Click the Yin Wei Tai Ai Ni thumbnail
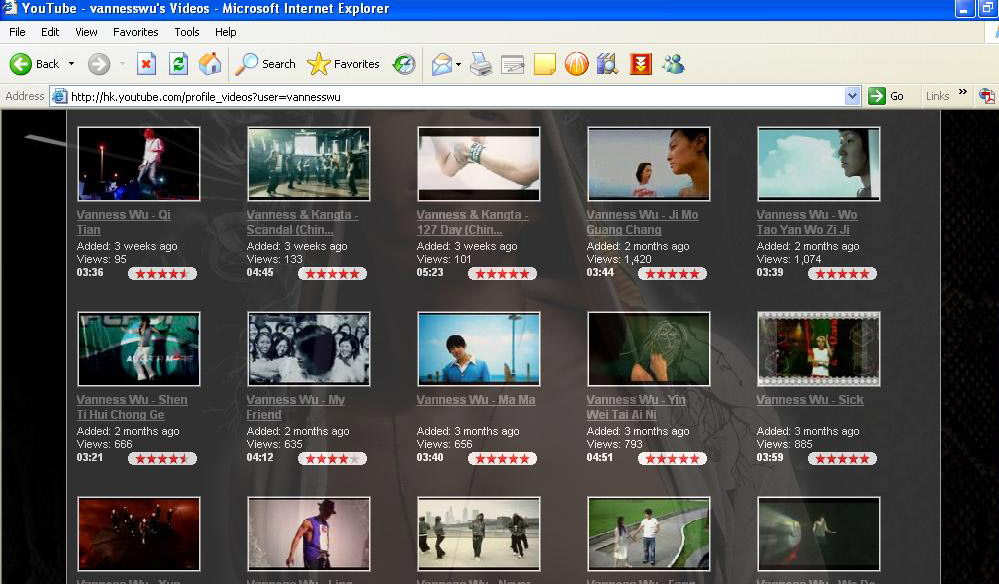Screen dimensions: 999x584 click(649, 349)
